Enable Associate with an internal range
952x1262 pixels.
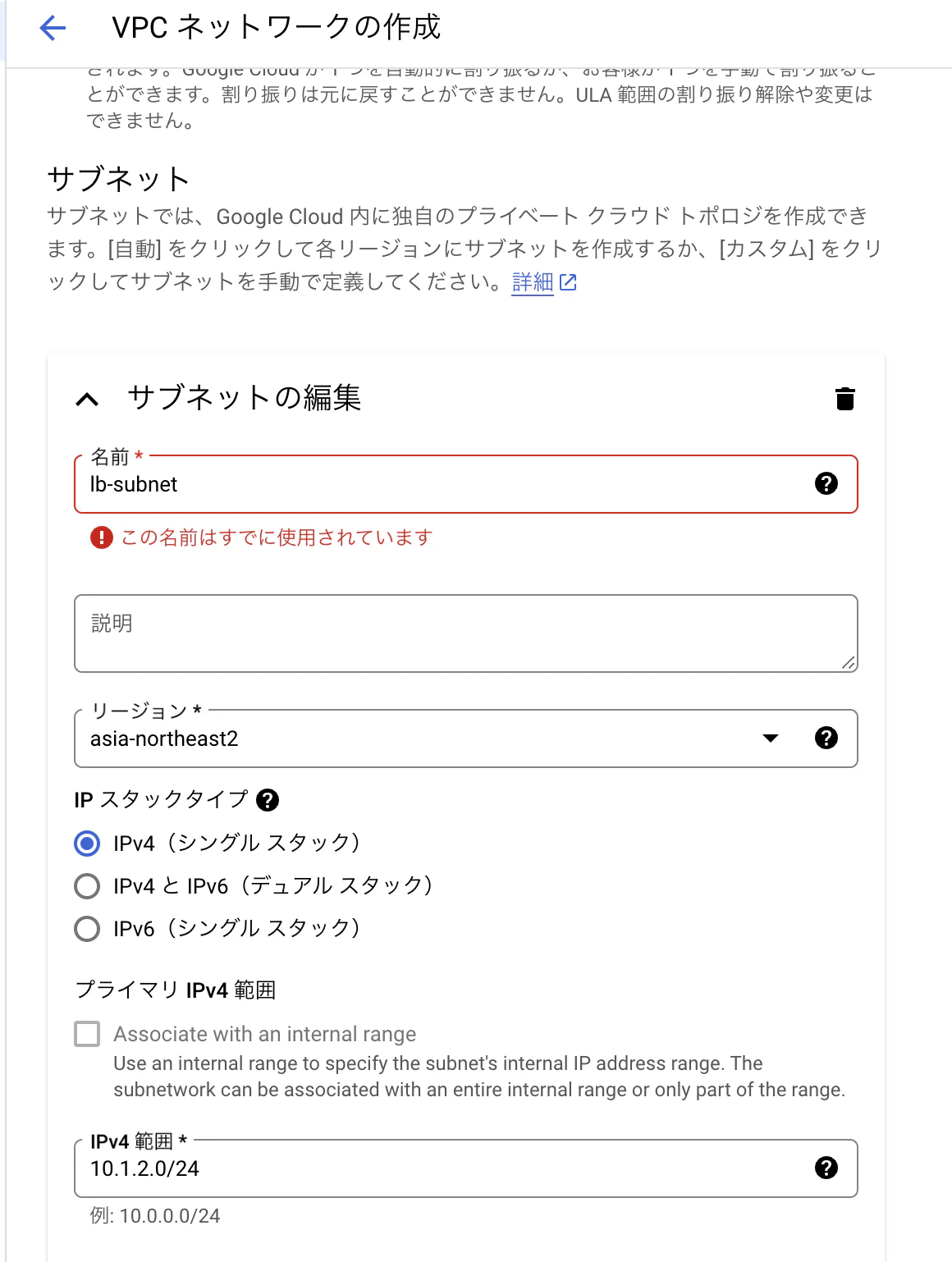click(87, 1034)
